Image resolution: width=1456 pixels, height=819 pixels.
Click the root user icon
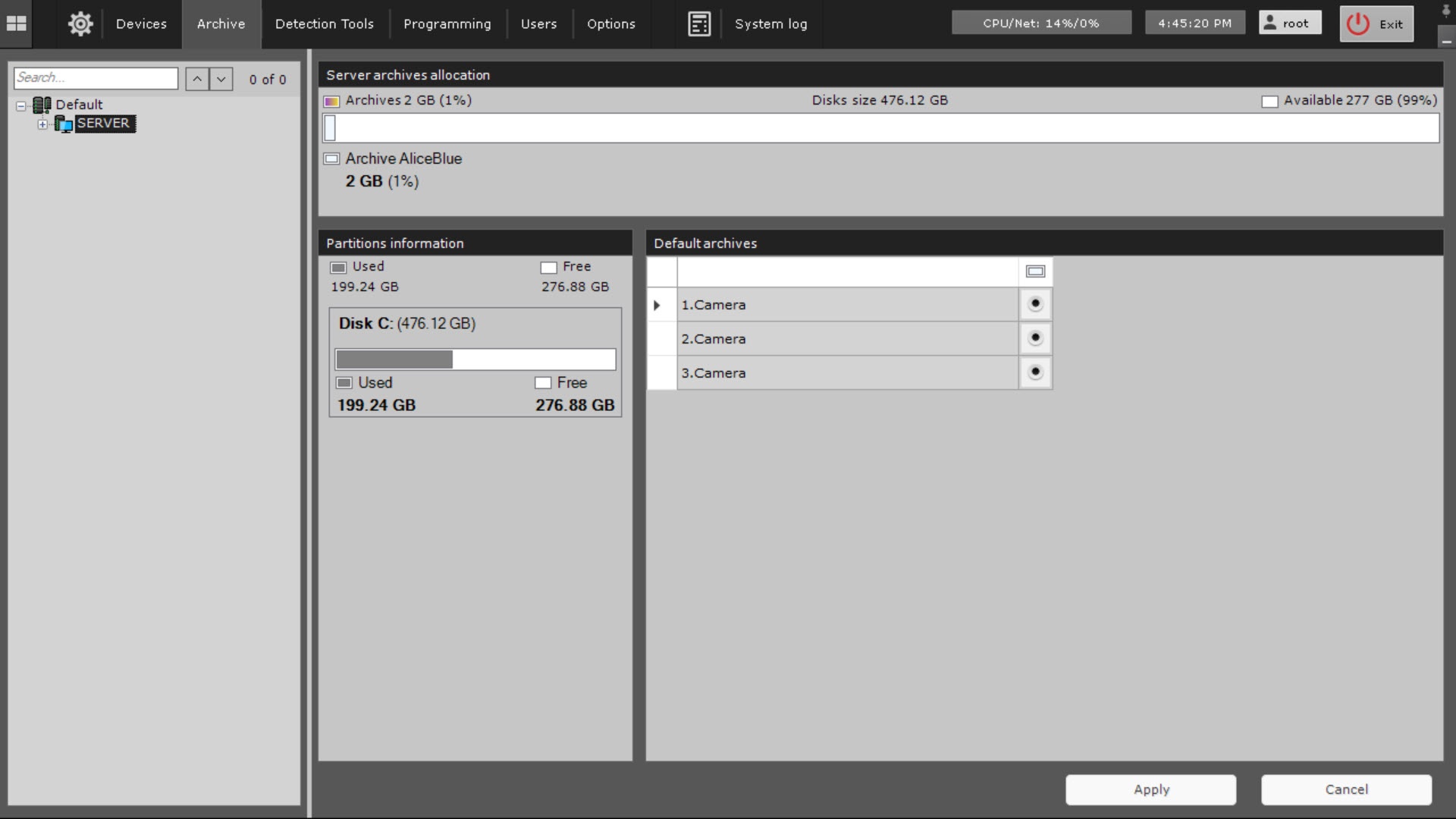tap(1270, 23)
